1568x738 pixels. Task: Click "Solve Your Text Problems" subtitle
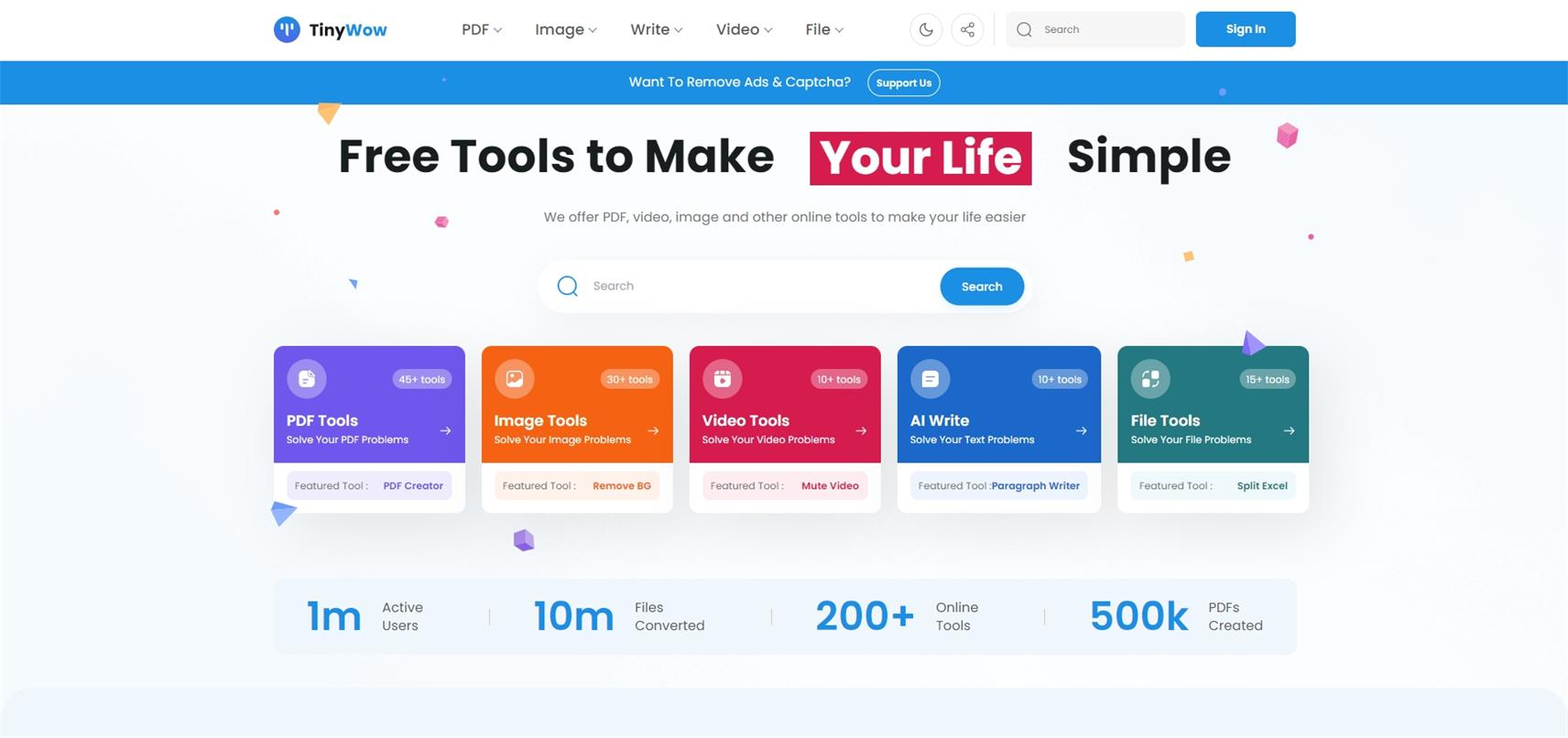point(972,440)
